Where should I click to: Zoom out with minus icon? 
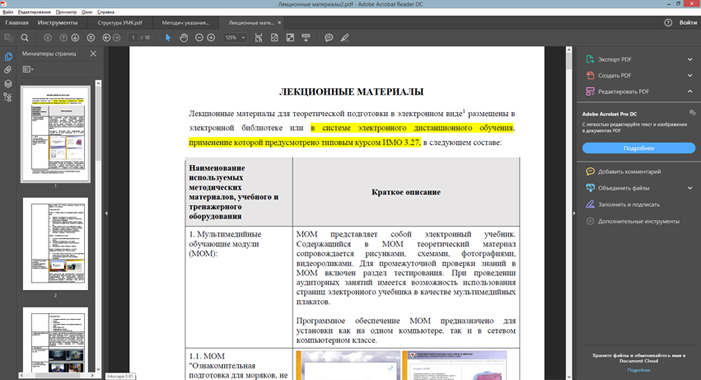click(199, 38)
